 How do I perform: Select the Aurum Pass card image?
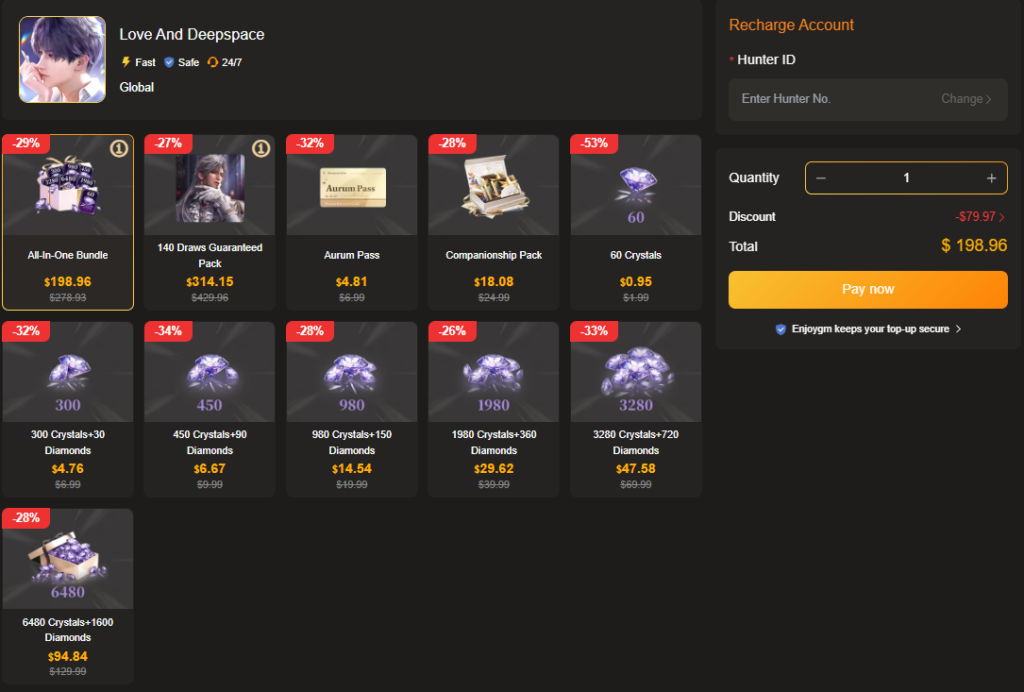click(x=352, y=187)
